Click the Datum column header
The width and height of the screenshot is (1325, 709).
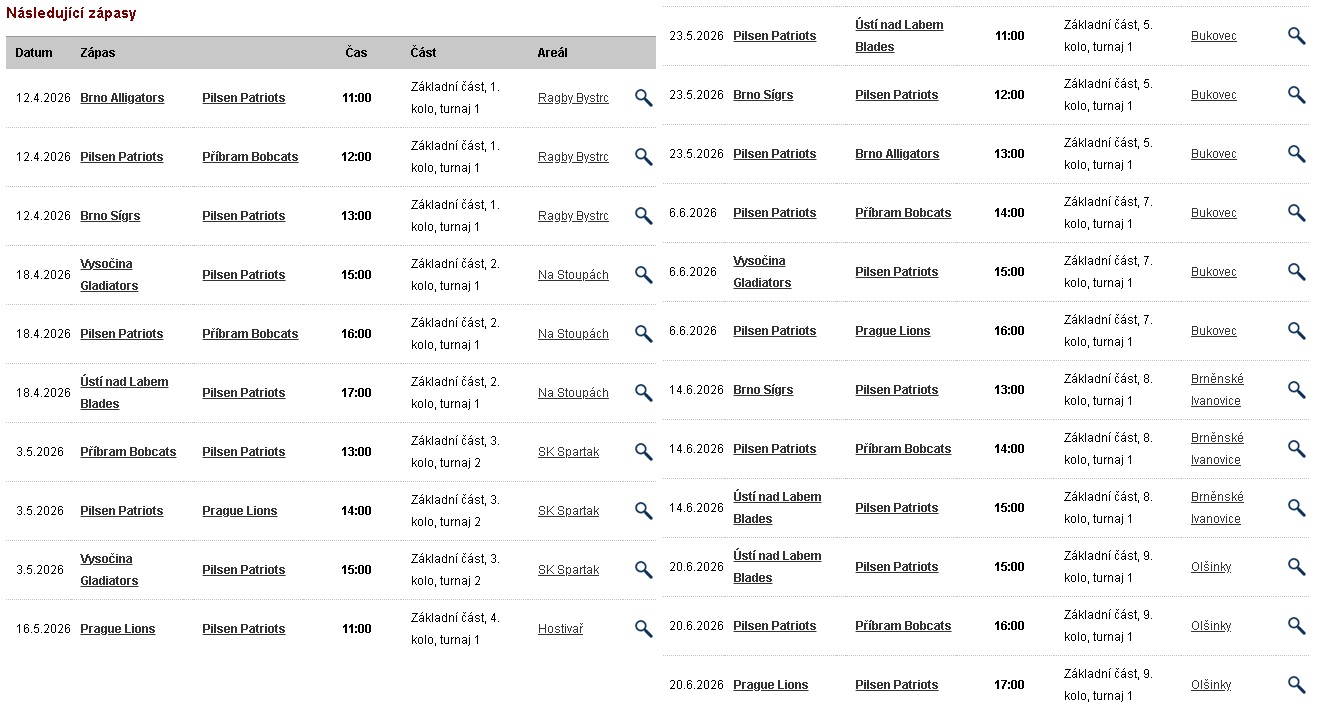pos(34,53)
